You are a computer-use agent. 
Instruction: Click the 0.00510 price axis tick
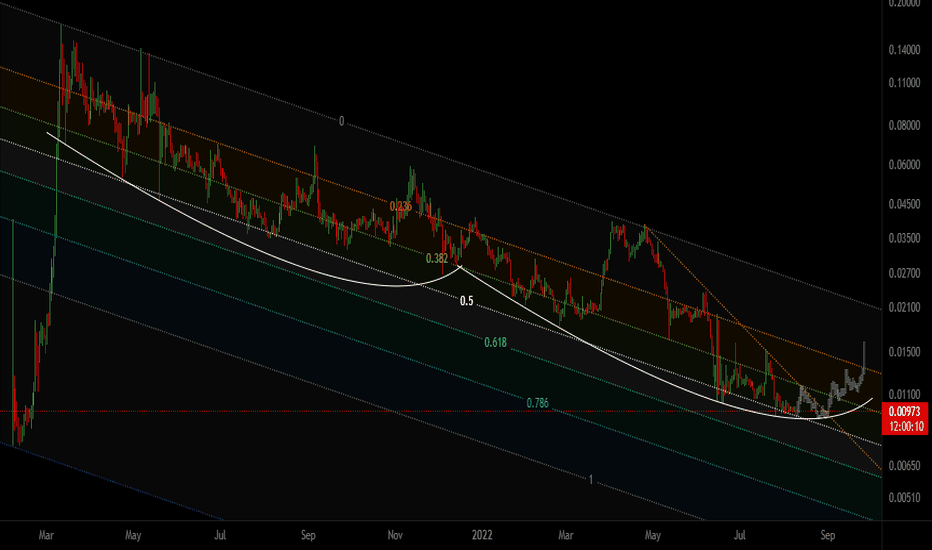point(905,498)
